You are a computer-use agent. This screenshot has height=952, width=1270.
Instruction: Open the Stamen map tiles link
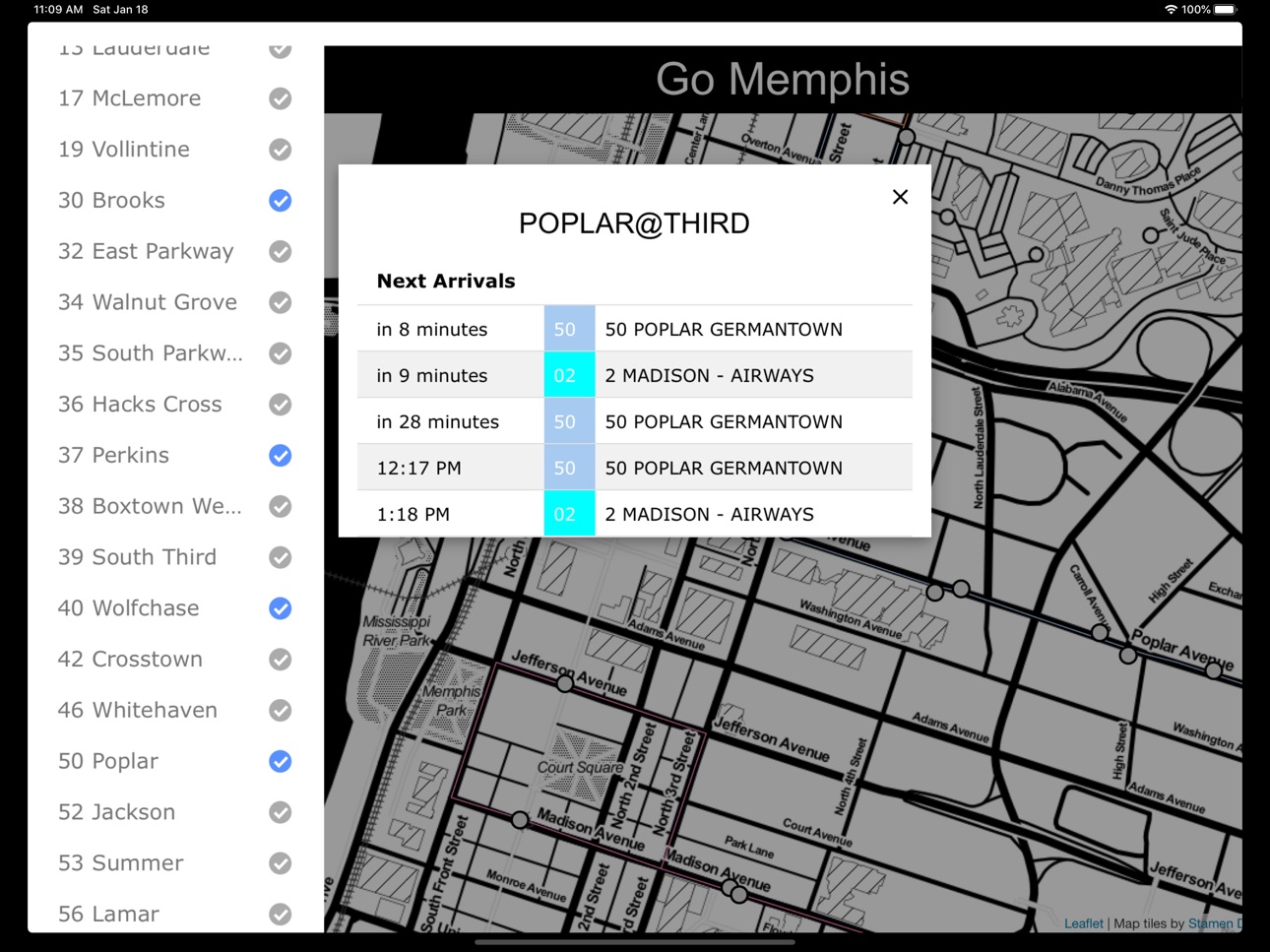[1214, 923]
